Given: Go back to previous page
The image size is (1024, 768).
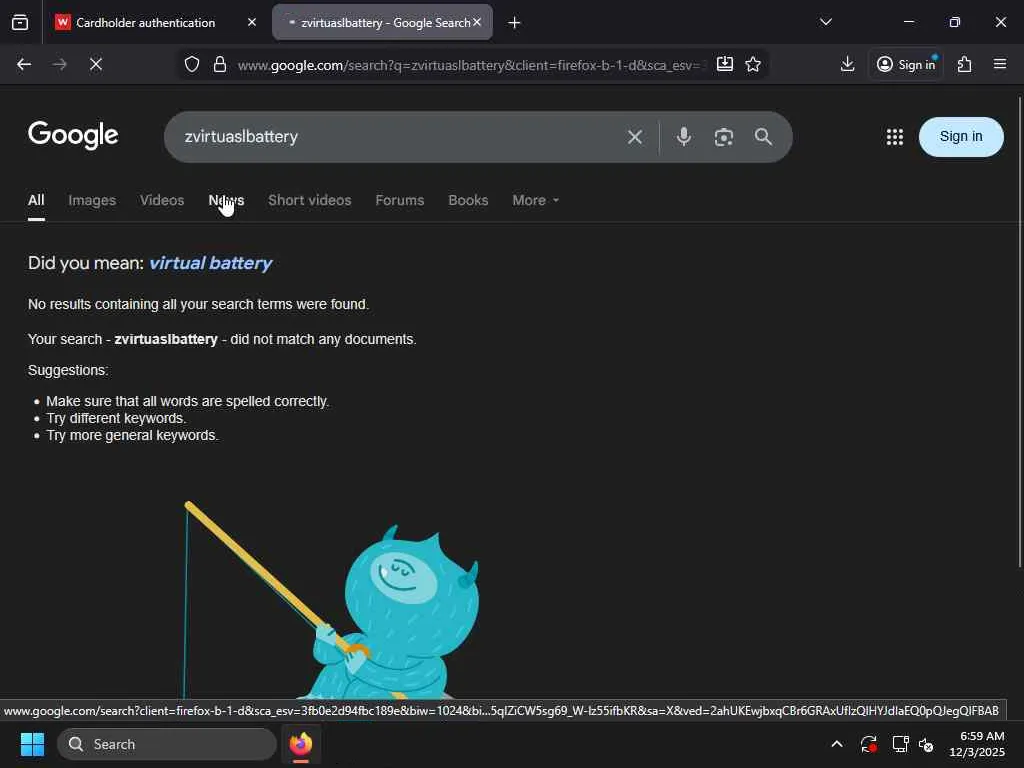Looking at the screenshot, I should [x=24, y=64].
